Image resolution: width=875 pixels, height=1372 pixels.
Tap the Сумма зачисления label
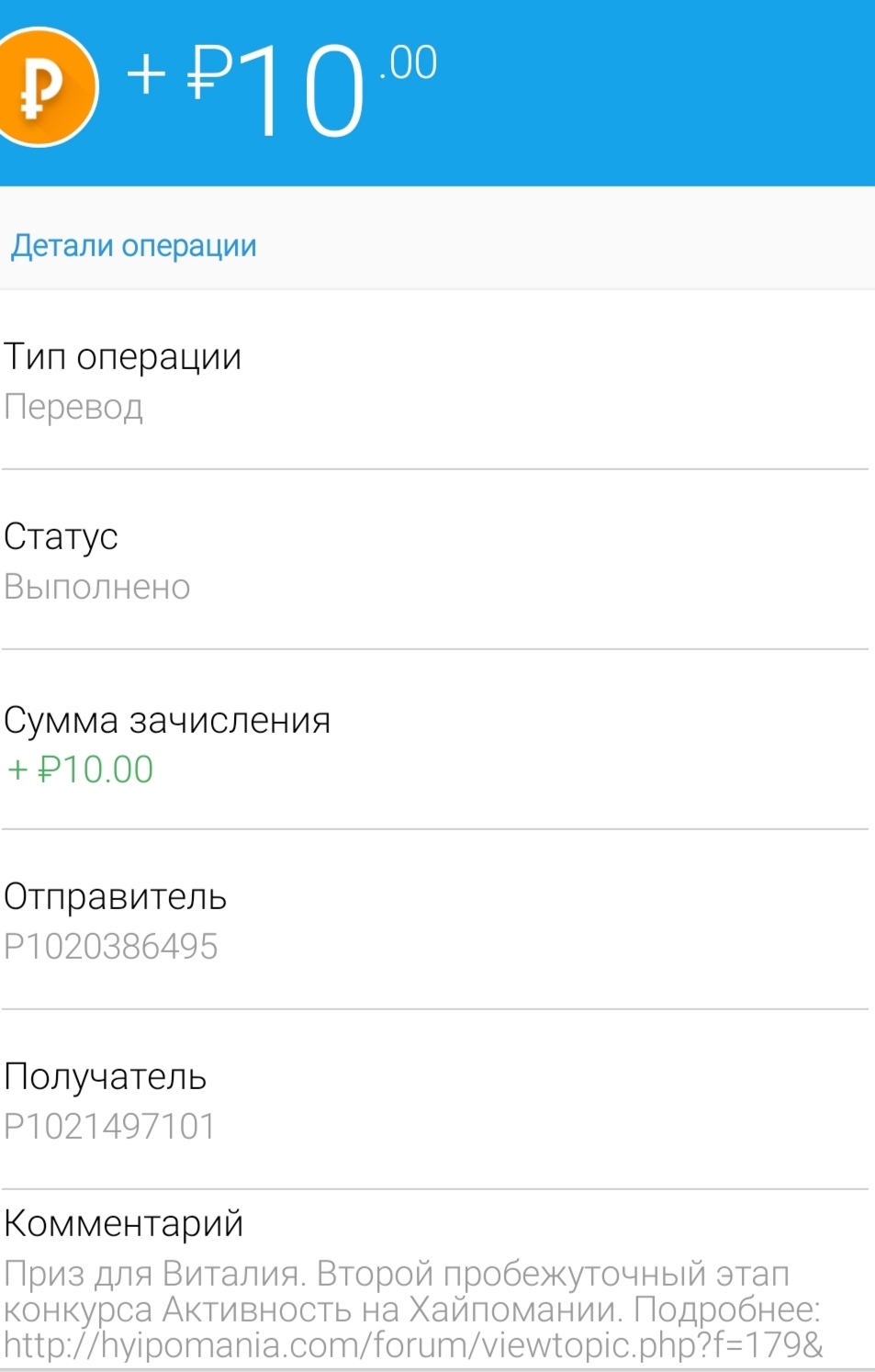(x=166, y=720)
